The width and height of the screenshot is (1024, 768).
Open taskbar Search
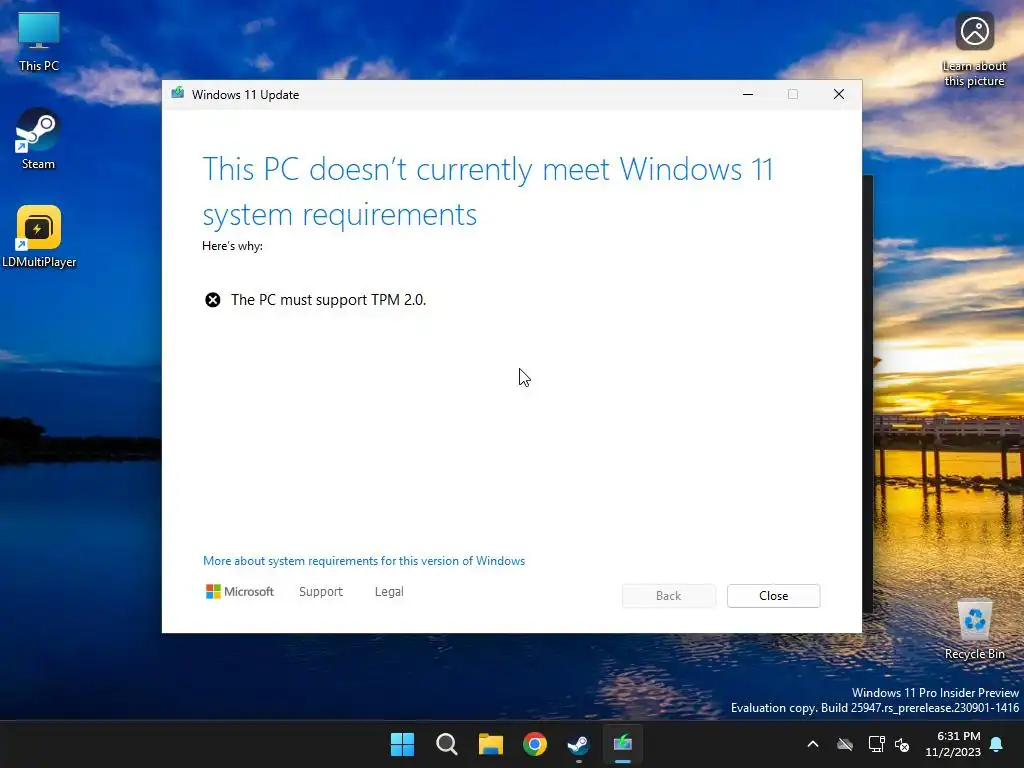tap(447, 744)
